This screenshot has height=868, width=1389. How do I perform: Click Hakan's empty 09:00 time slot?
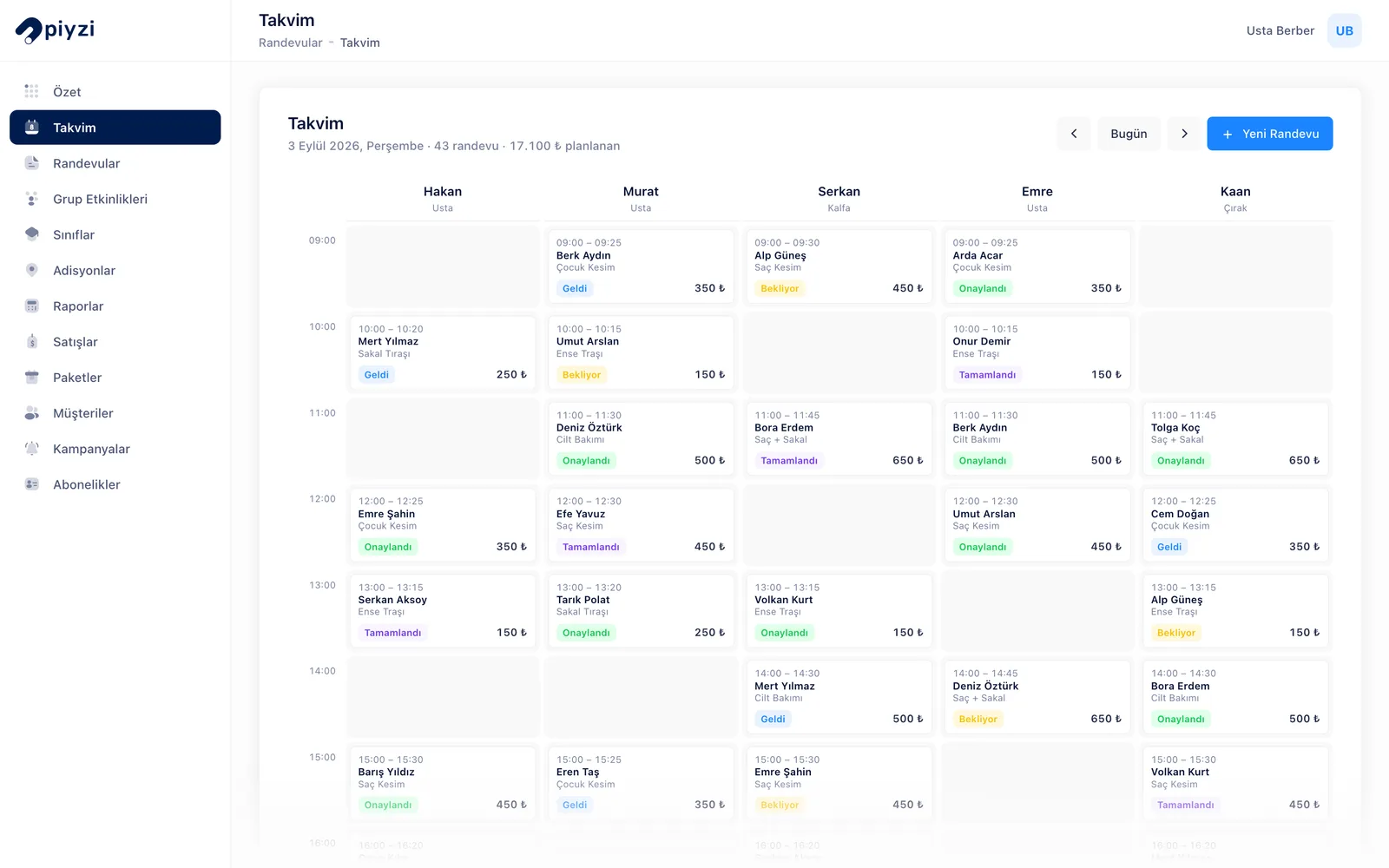pos(443,266)
